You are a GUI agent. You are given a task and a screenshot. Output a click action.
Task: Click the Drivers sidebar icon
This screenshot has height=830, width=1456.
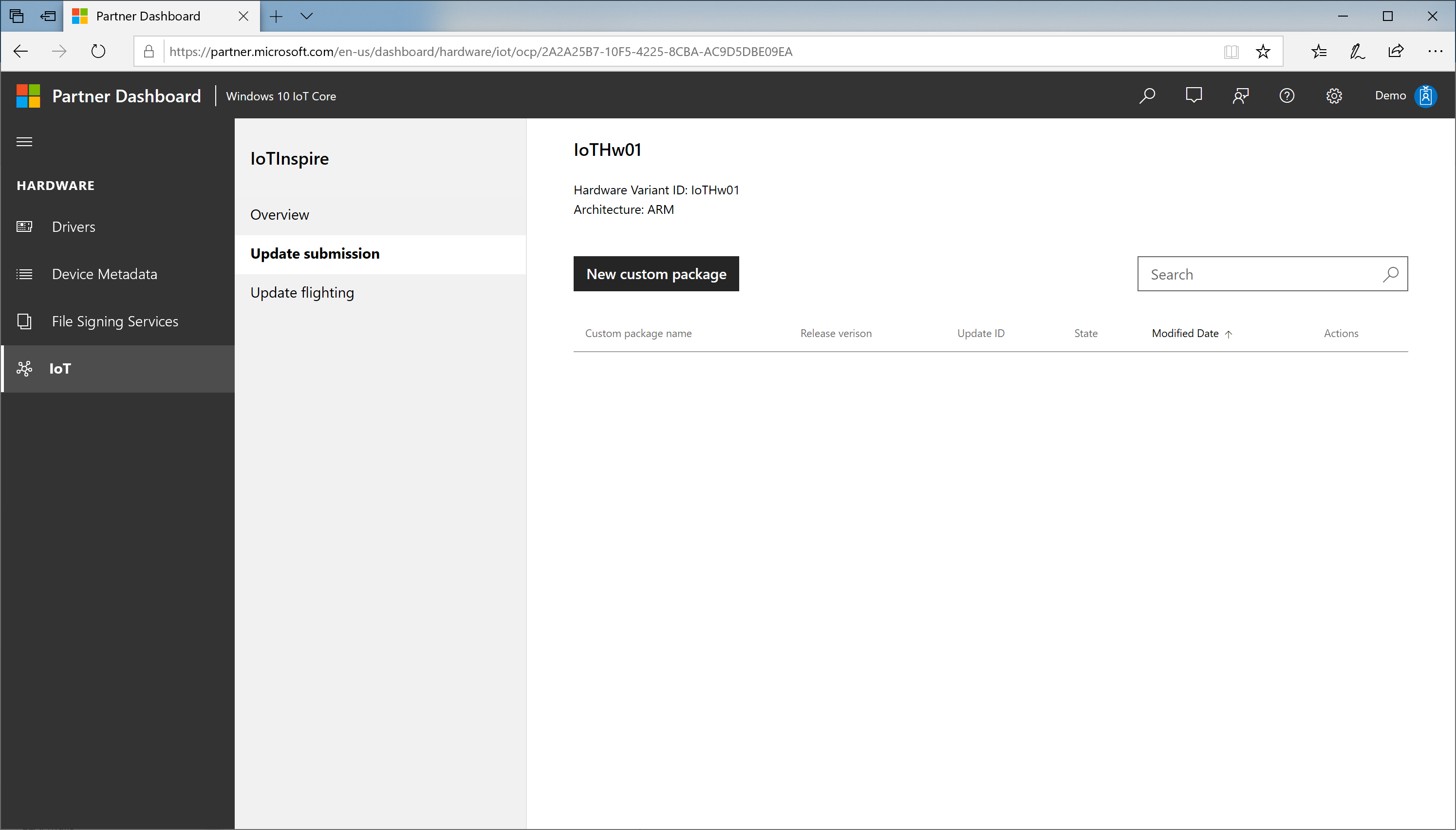(x=25, y=226)
